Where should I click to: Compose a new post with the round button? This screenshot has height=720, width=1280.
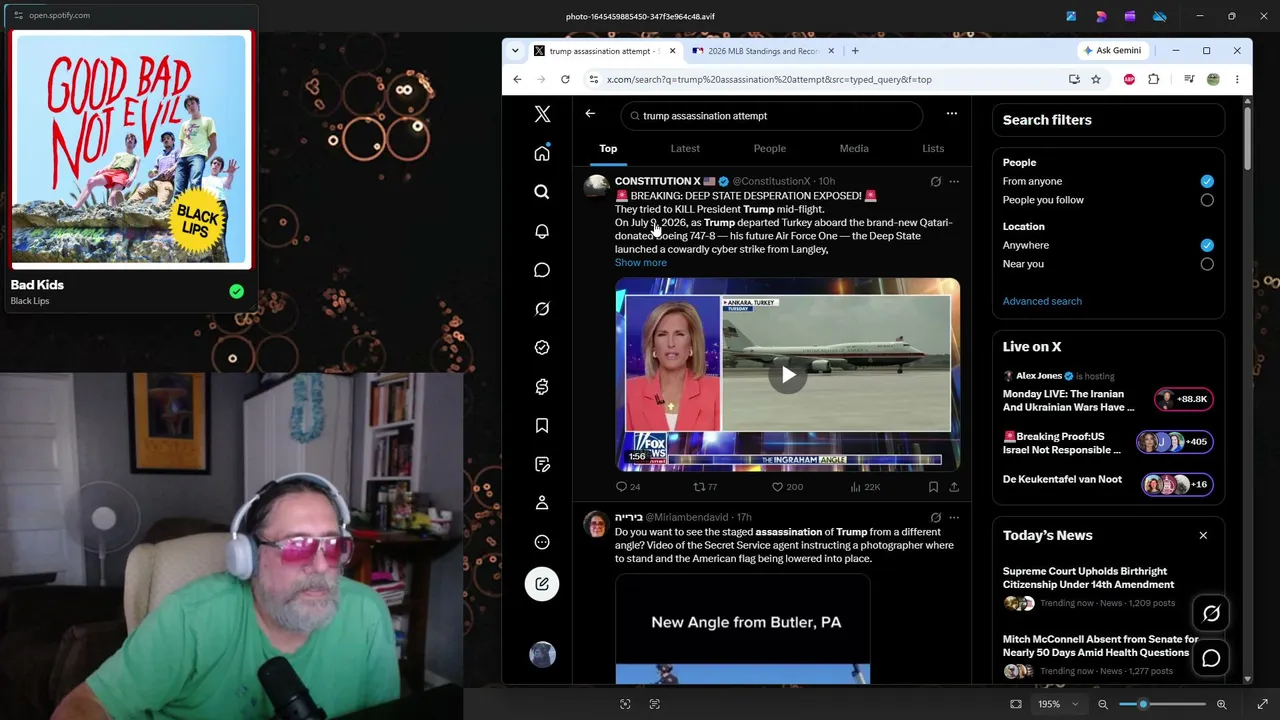[542, 584]
